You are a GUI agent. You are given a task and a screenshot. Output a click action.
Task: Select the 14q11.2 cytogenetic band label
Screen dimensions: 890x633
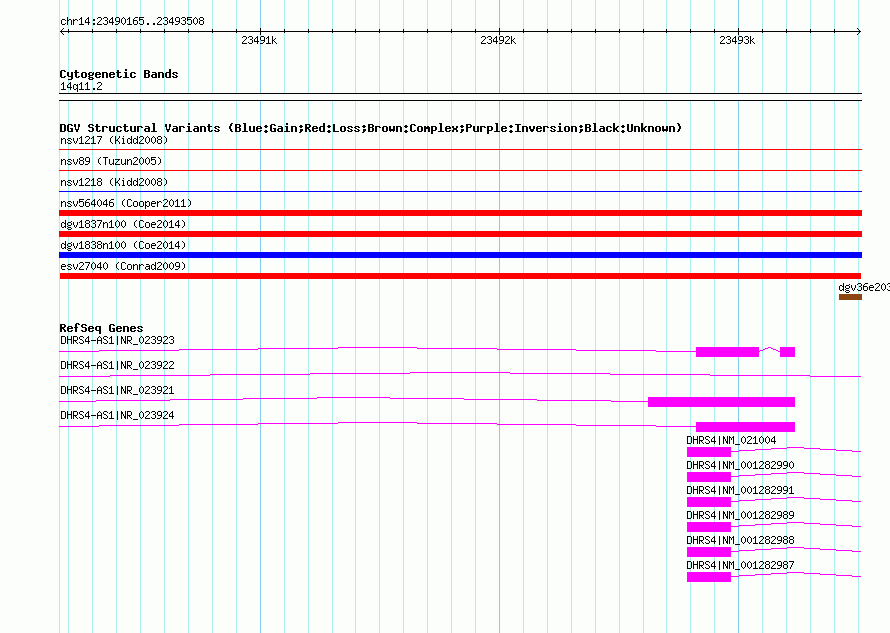click(81, 86)
